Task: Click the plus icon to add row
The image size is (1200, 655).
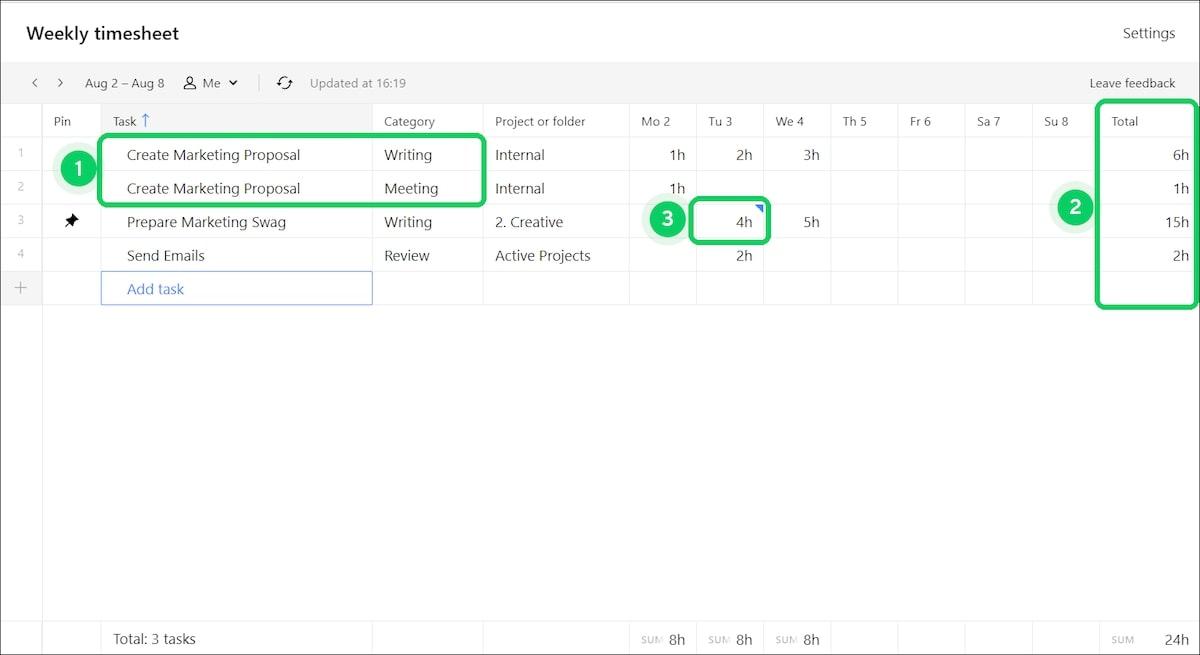Action: [x=21, y=289]
